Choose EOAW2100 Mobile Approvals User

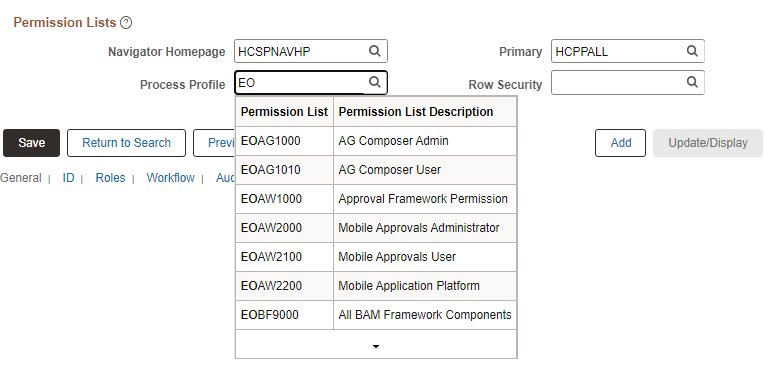[x=376, y=257]
